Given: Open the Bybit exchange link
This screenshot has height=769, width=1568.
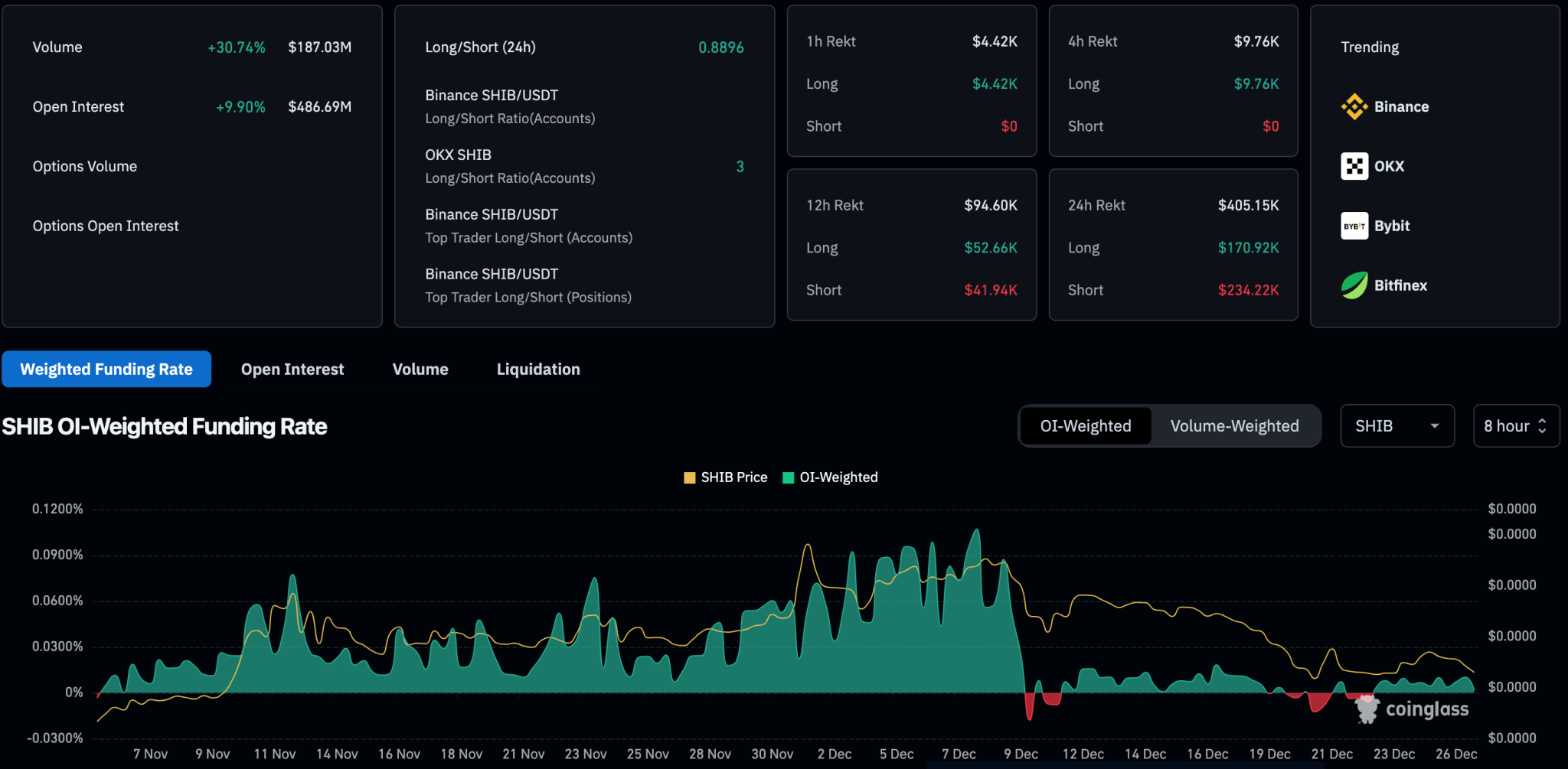Looking at the screenshot, I should coord(1392,226).
